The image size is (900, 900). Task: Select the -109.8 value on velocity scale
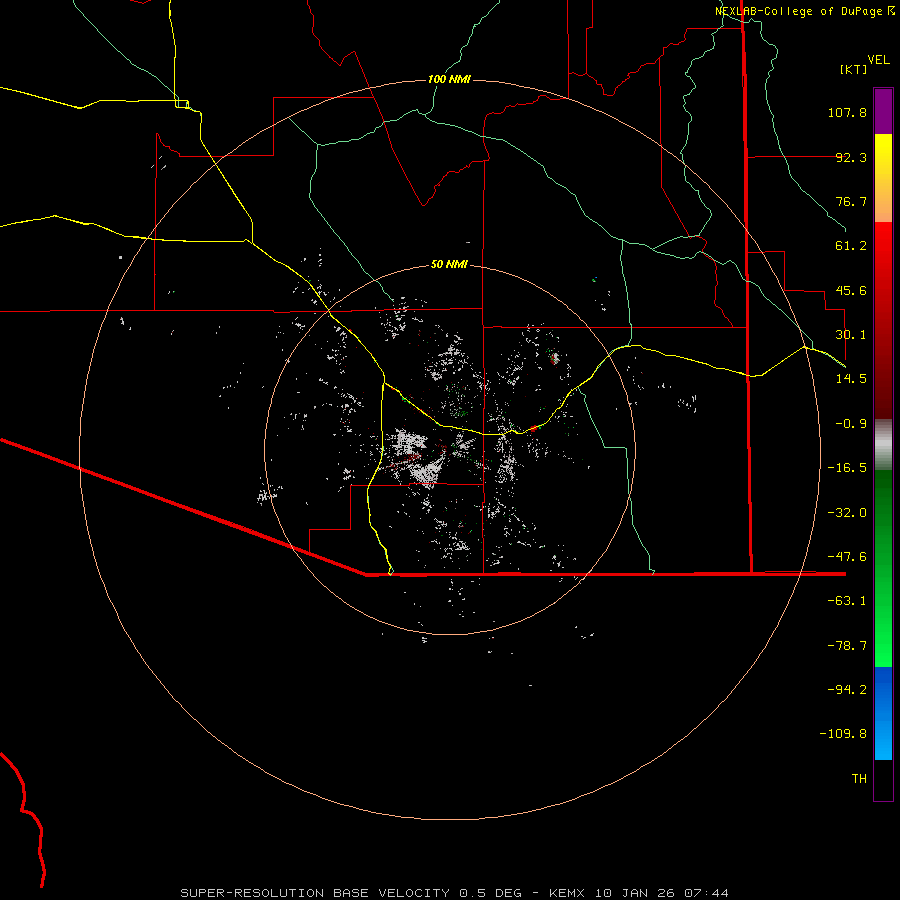[x=843, y=734]
